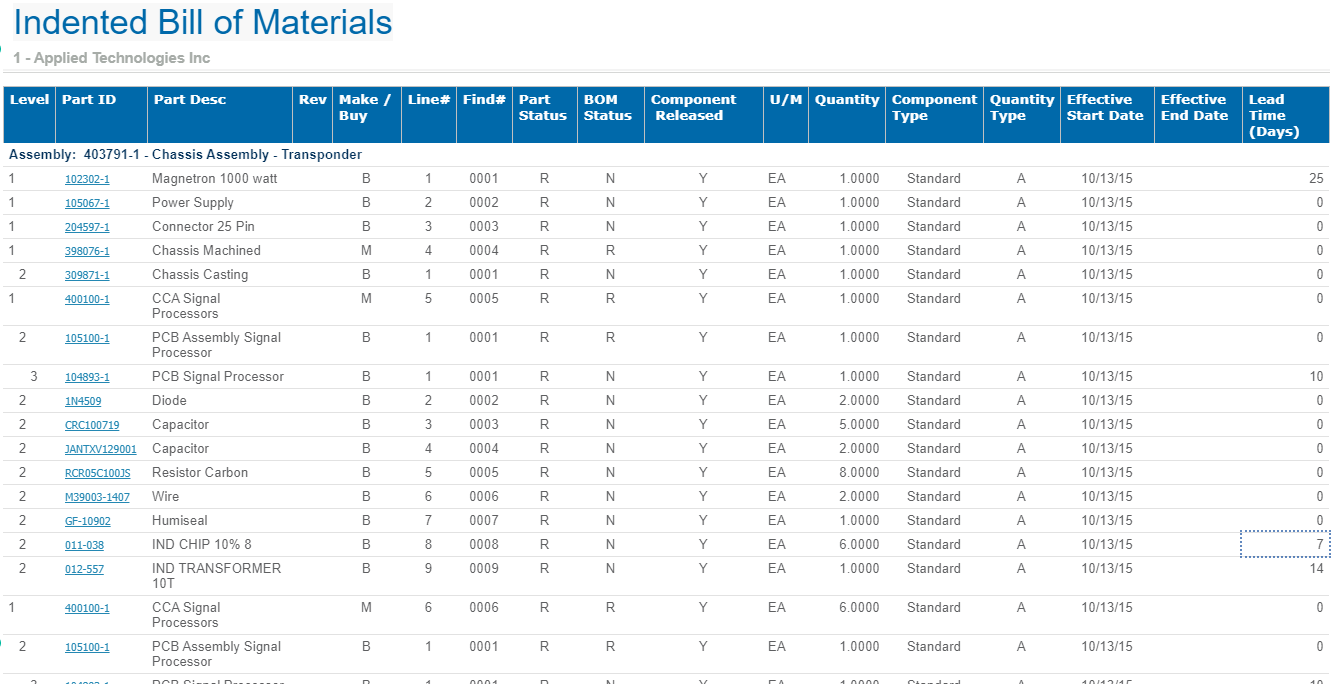
Task: Click the Quantity column header
Action: 846,100
